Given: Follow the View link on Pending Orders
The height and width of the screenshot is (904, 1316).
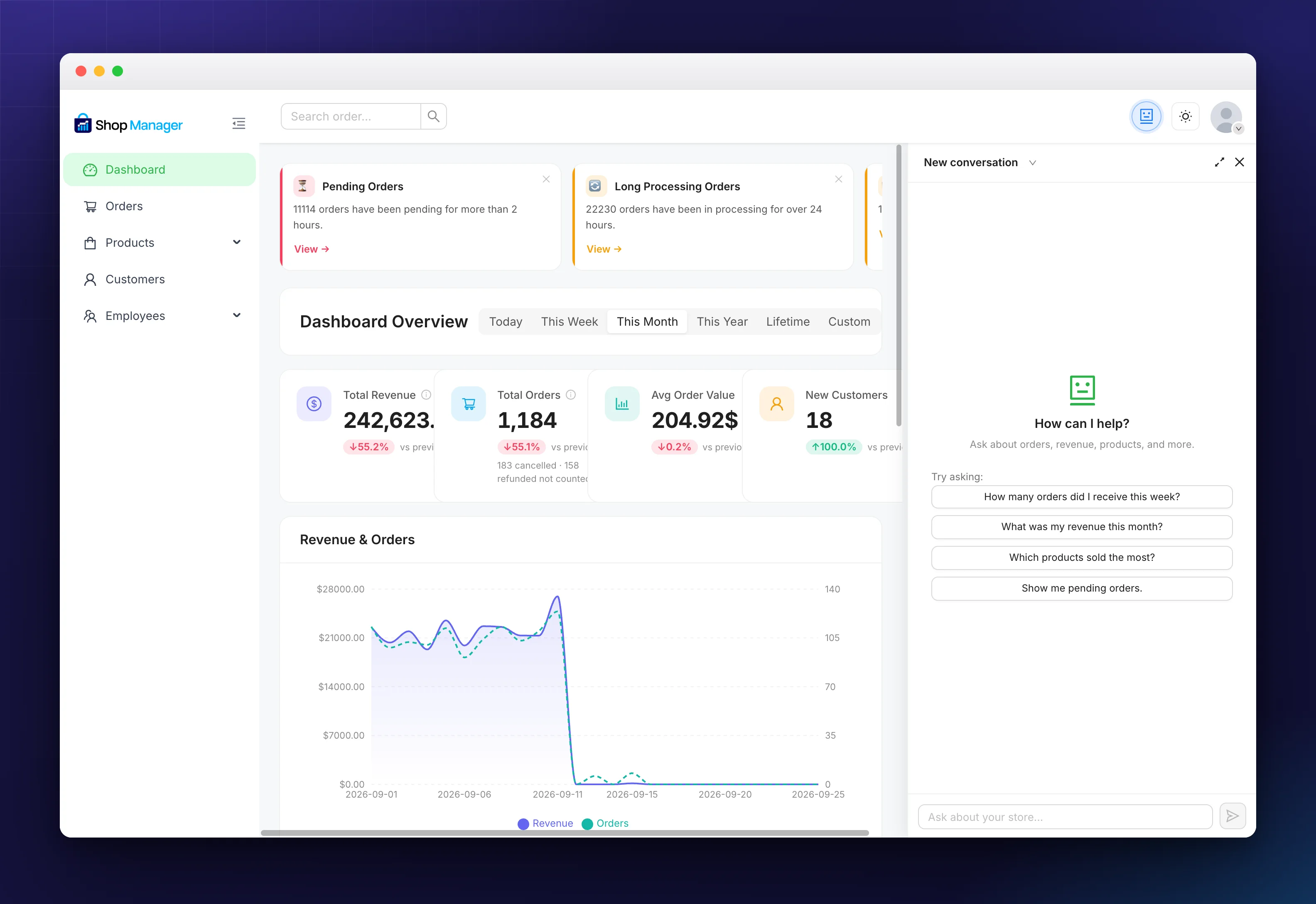Looking at the screenshot, I should click(x=312, y=249).
